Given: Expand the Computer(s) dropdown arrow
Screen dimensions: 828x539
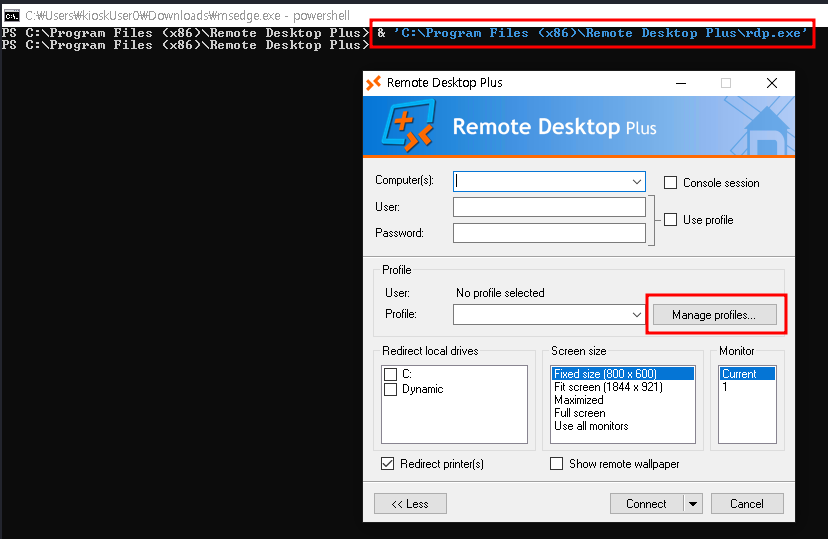Looking at the screenshot, I should tap(636, 182).
